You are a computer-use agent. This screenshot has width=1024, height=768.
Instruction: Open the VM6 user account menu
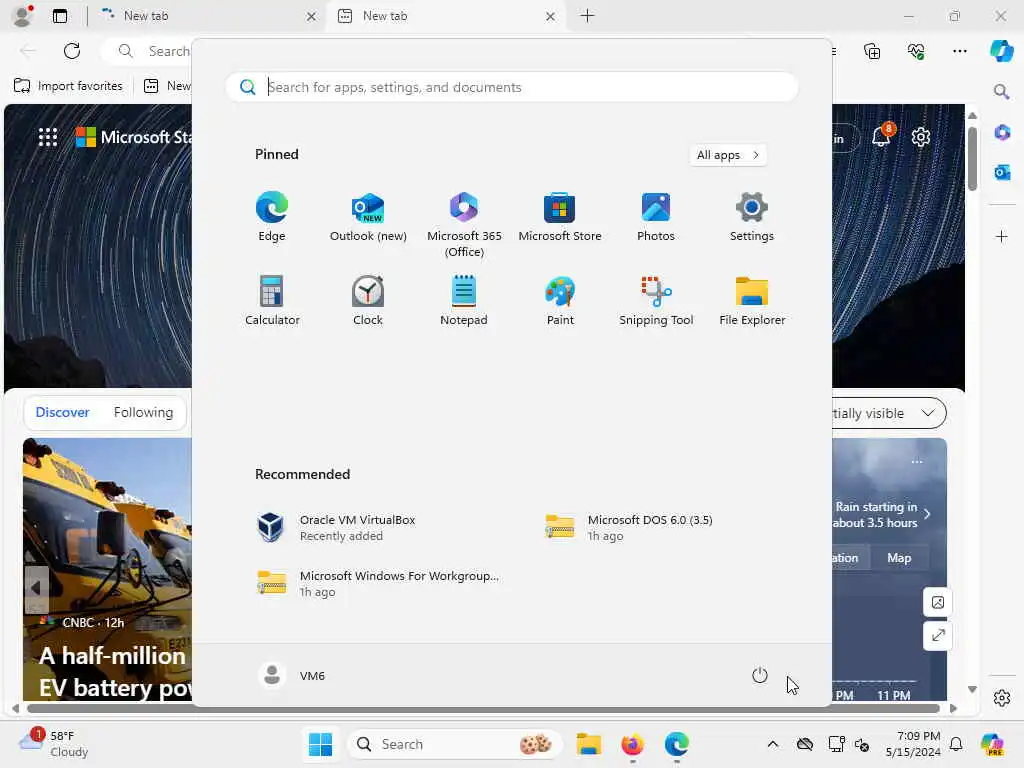point(292,675)
